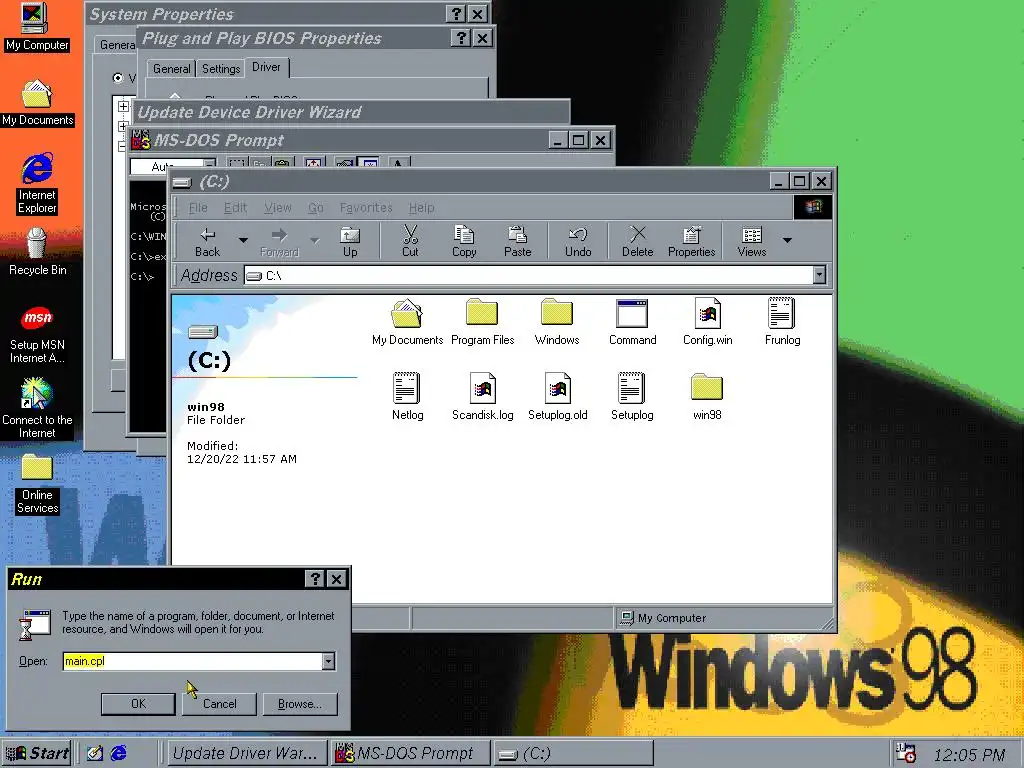Screen dimensions: 1024x768
Task: Open the Go menu
Action: (315, 208)
